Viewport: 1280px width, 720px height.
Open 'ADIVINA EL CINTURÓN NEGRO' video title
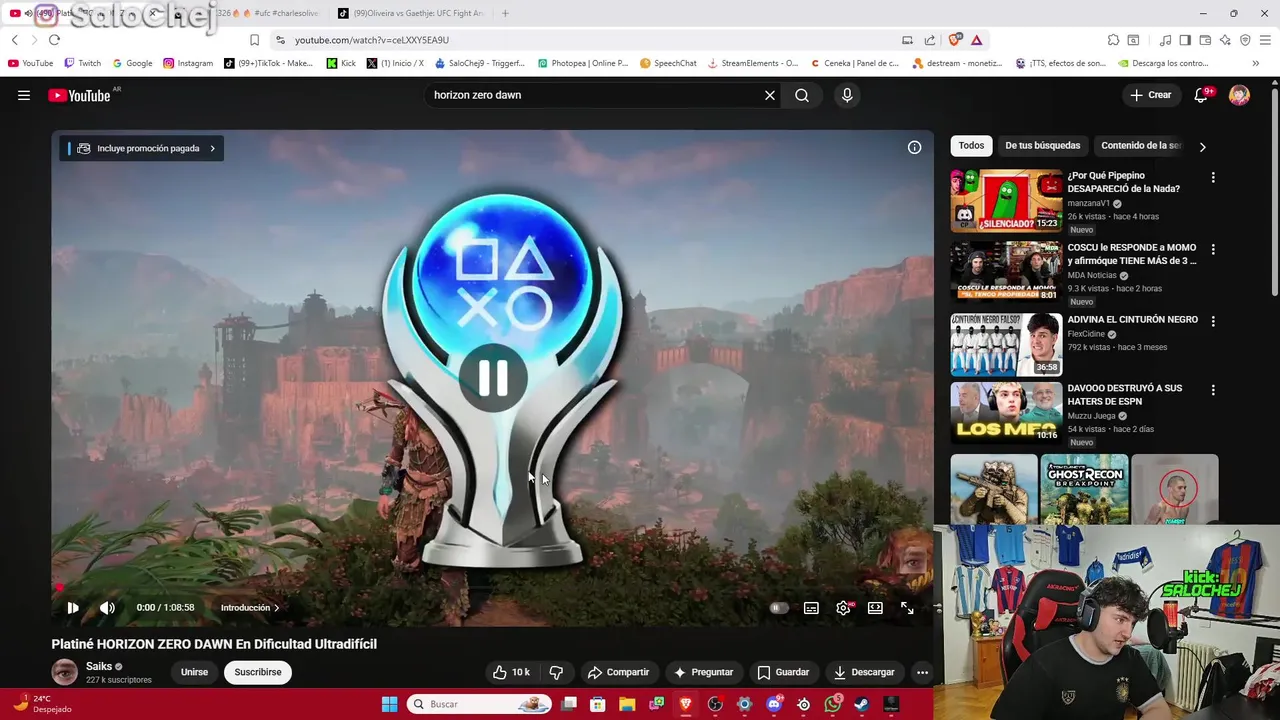[x=1132, y=320]
